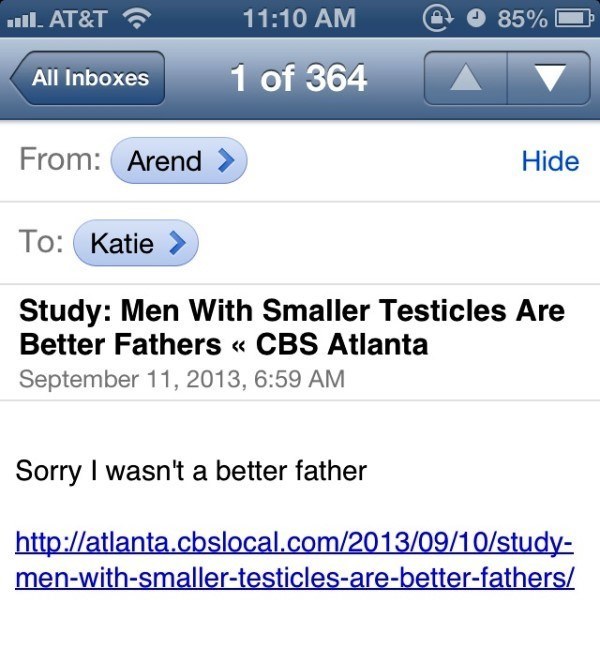Go back to All Inboxes
This screenshot has width=600, height=648.
click(x=88, y=78)
